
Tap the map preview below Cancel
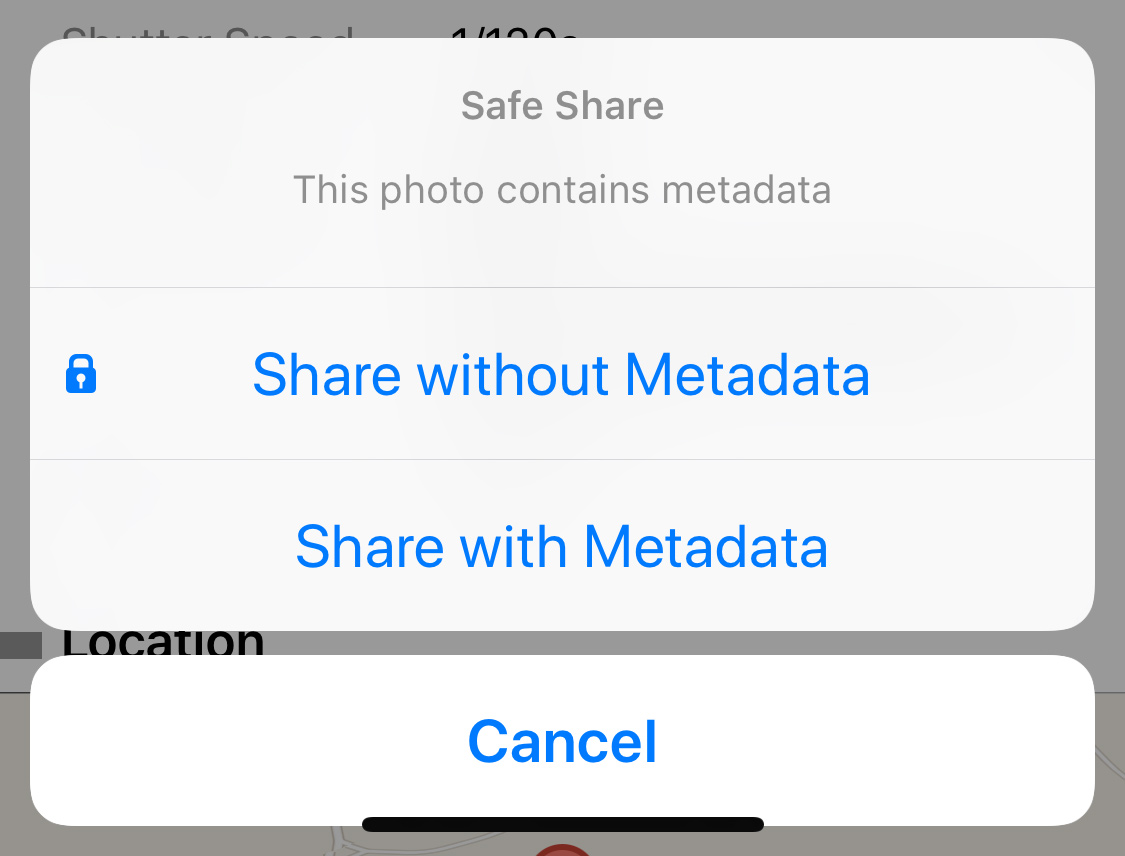(562, 841)
